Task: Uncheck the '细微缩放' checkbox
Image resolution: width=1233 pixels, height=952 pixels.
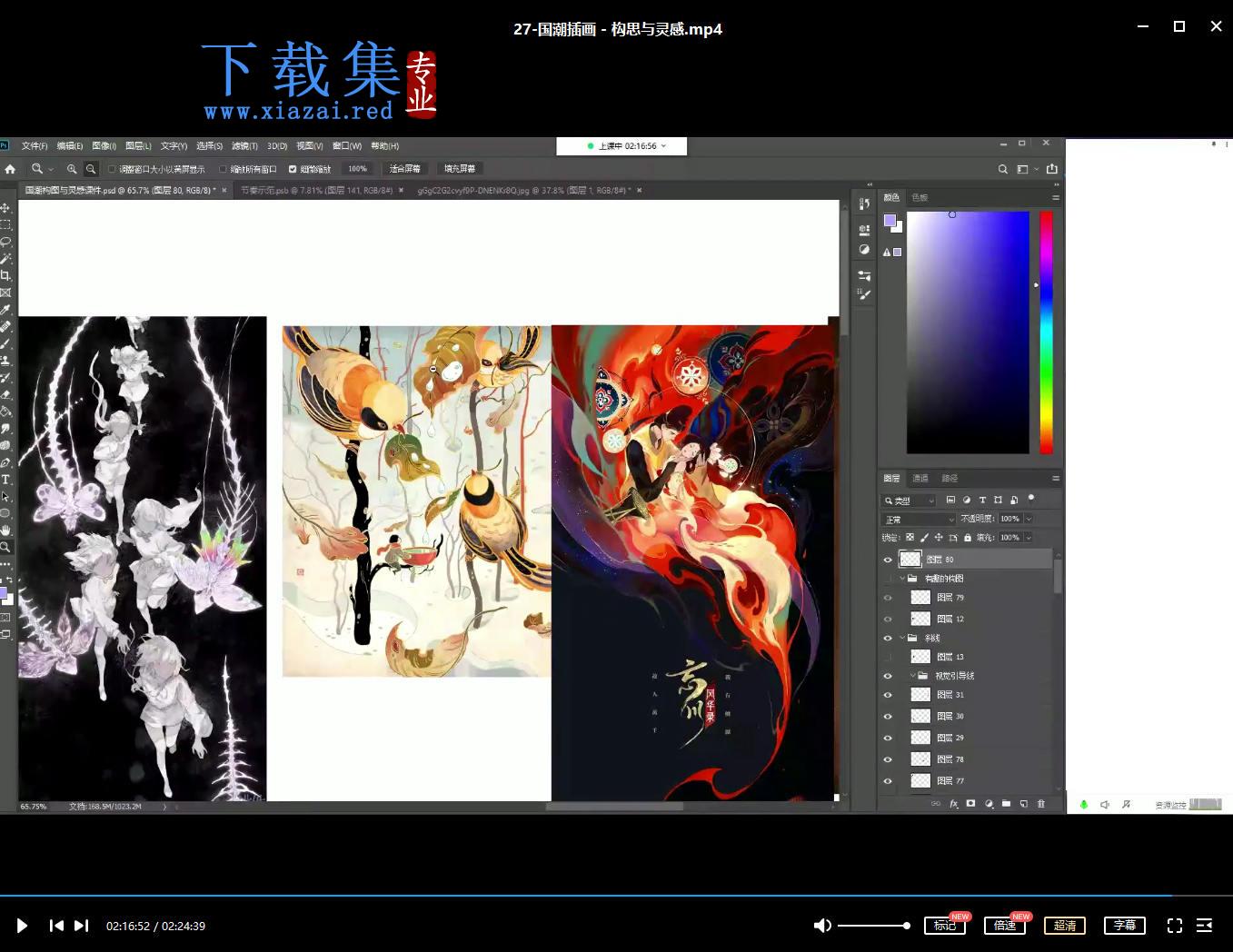Action: pyautogui.click(x=293, y=169)
